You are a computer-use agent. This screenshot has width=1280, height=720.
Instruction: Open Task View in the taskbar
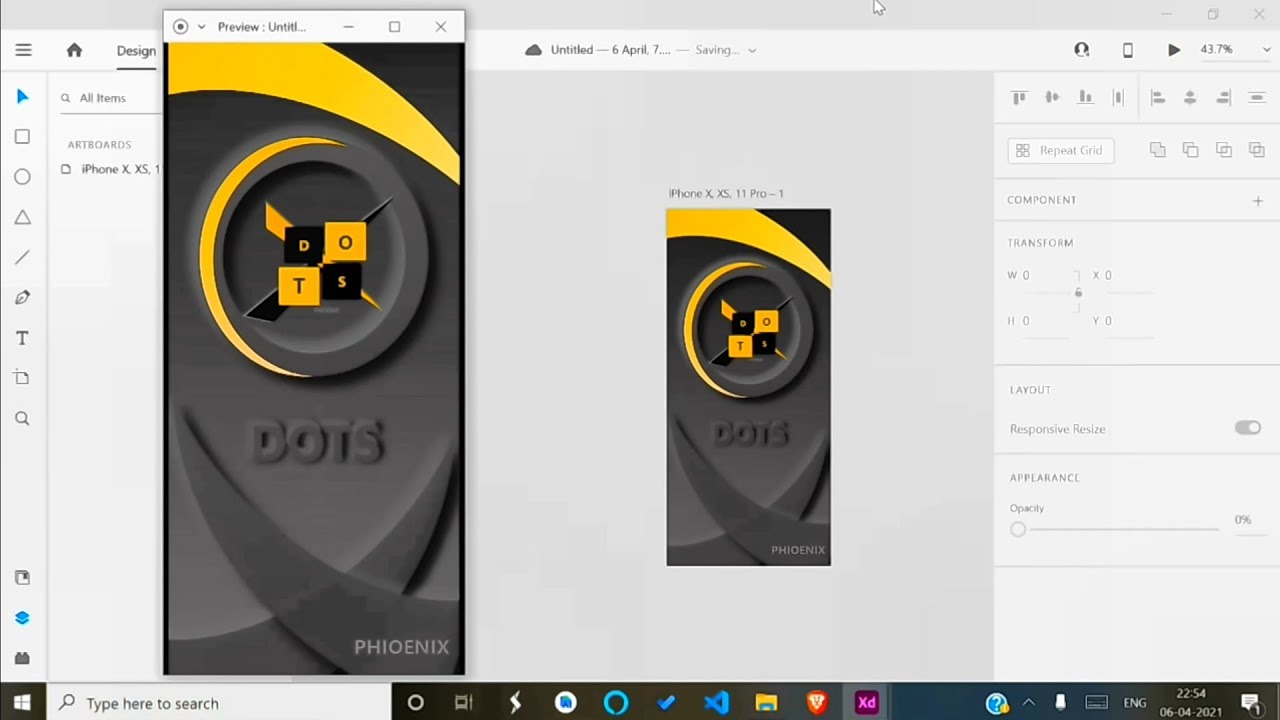pos(463,703)
